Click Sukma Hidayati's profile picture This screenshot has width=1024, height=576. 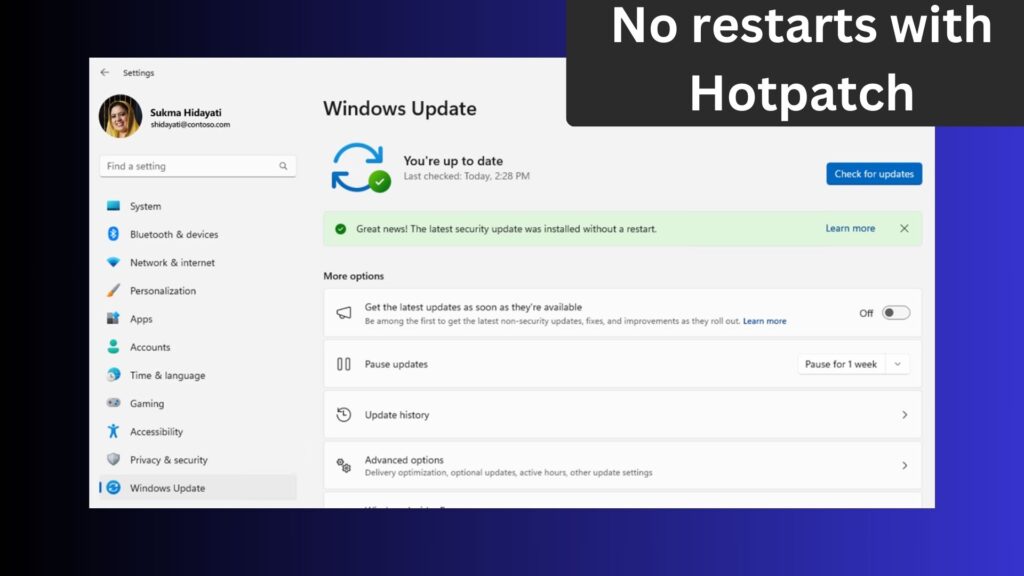tap(120, 116)
